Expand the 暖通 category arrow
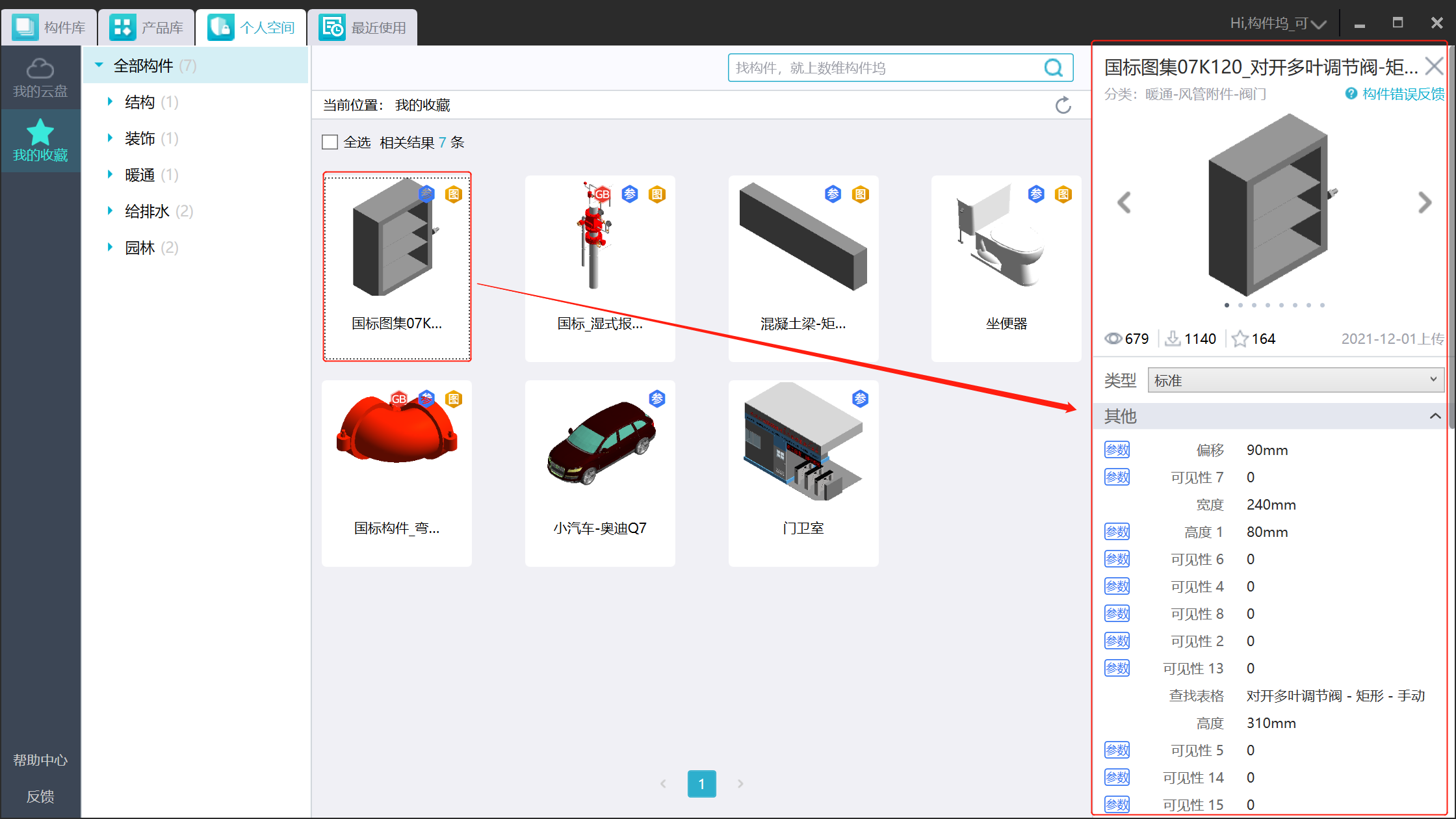This screenshot has width=1456, height=819. tap(110, 174)
